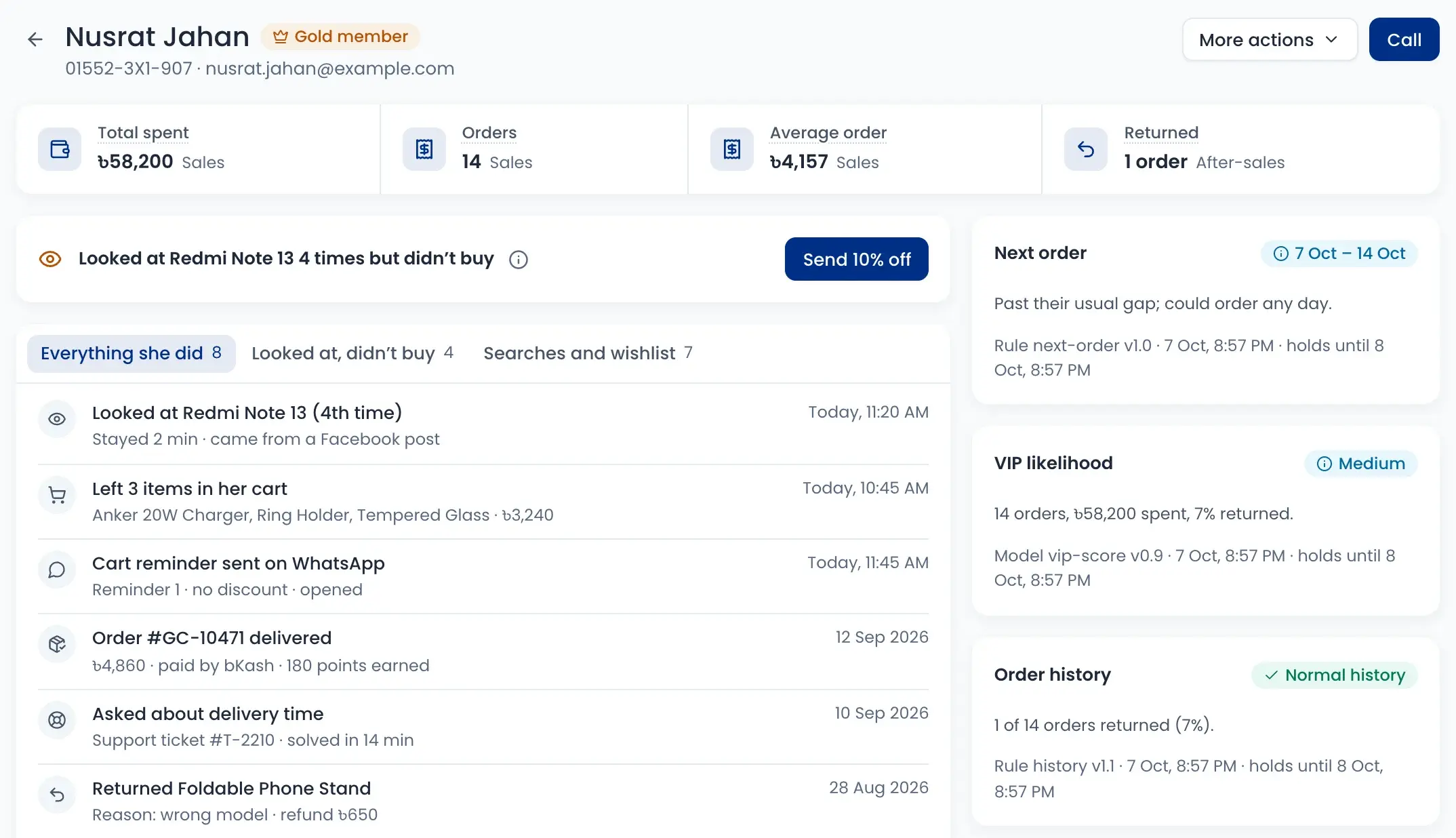Click the chat bubble icon on WhatsApp reminder row

pyautogui.click(x=57, y=570)
